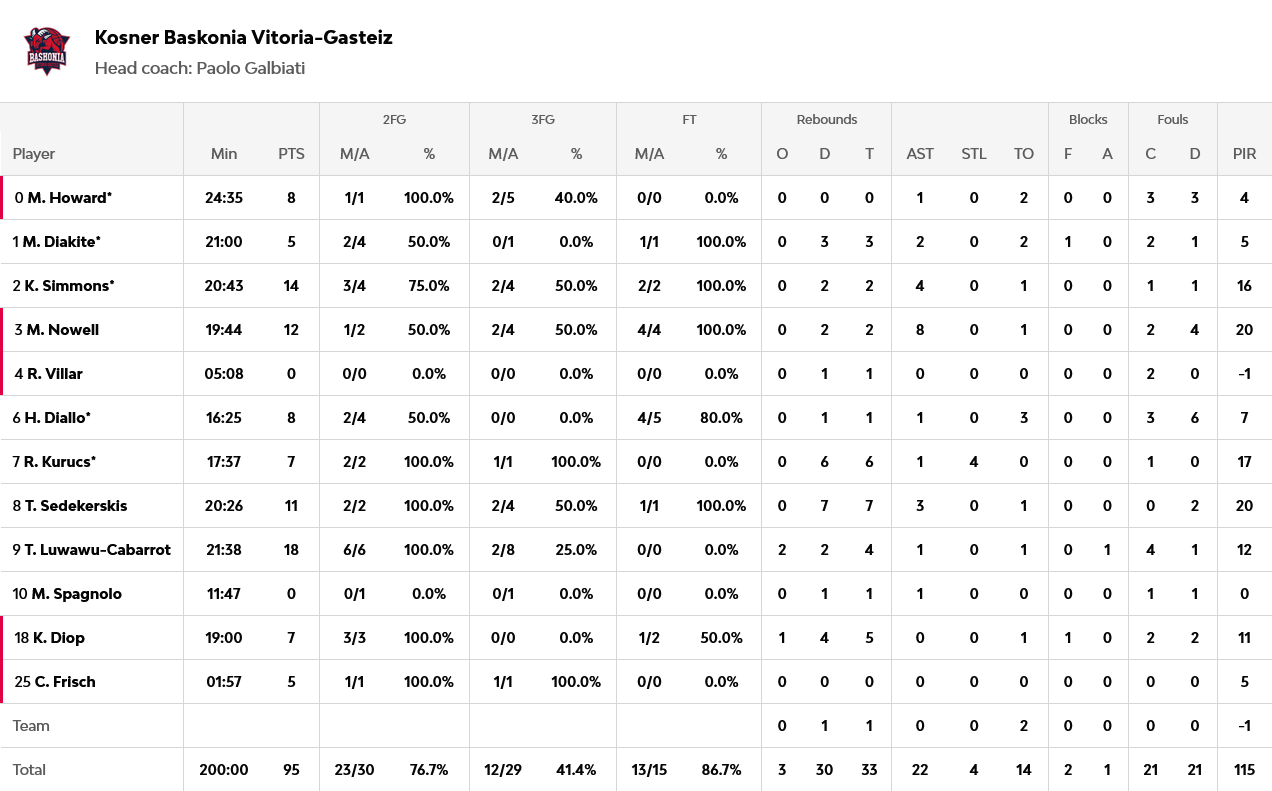Open Kosner Baskonia Vitoria-Gasteiz team name
The image size is (1272, 791).
[243, 38]
